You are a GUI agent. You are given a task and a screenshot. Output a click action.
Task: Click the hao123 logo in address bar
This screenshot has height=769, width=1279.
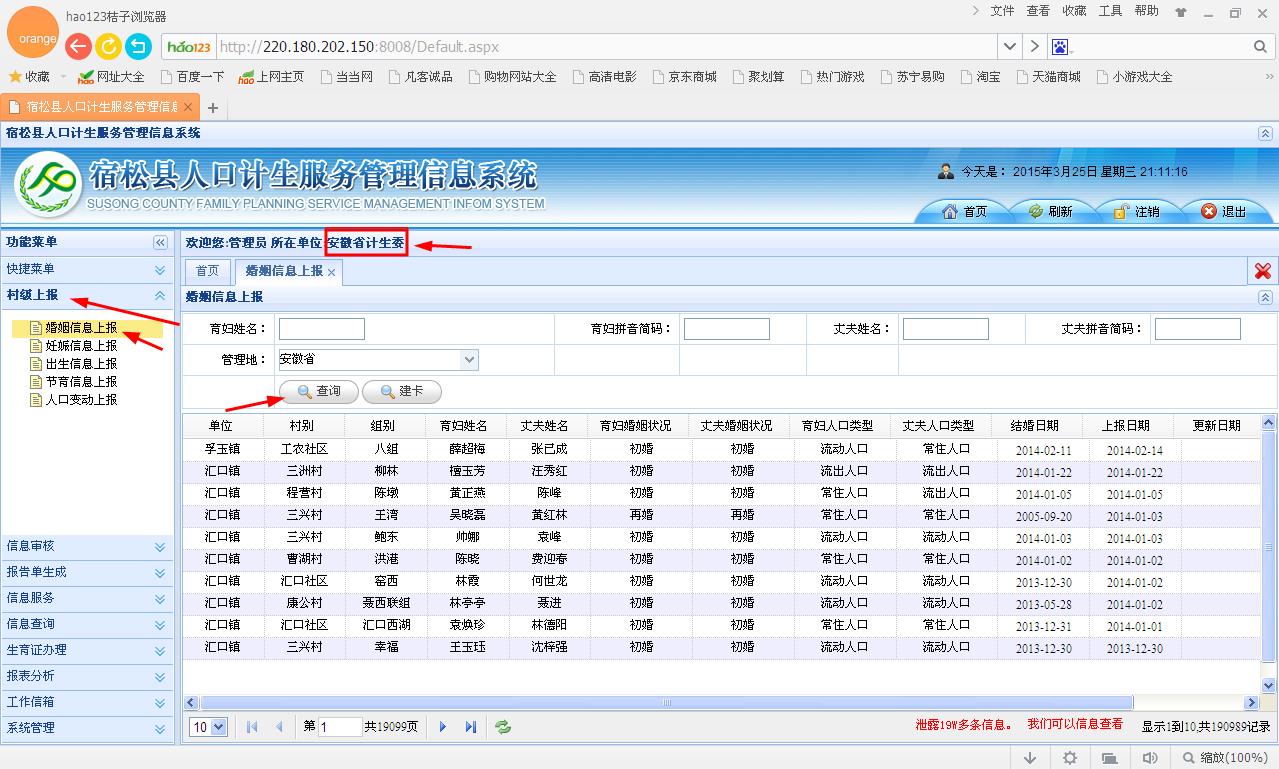click(189, 47)
